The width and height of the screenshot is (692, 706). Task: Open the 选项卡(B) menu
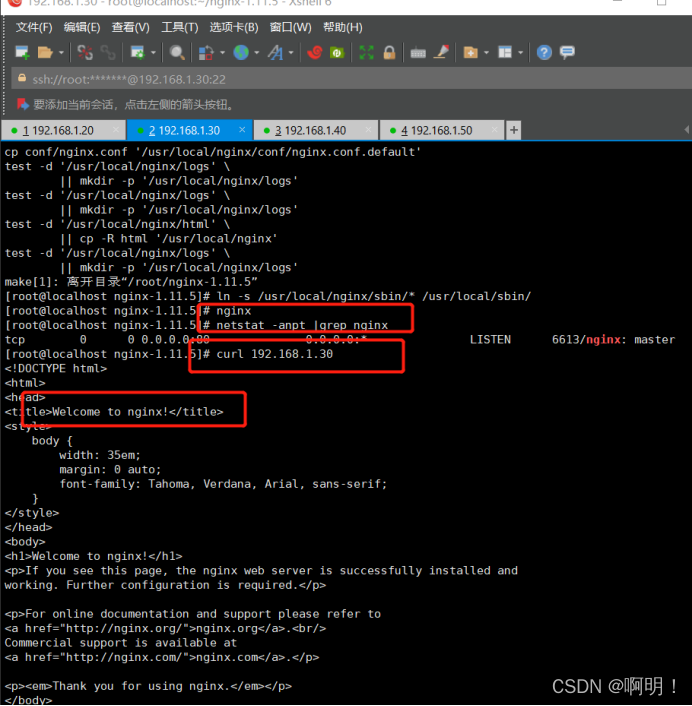pos(234,27)
